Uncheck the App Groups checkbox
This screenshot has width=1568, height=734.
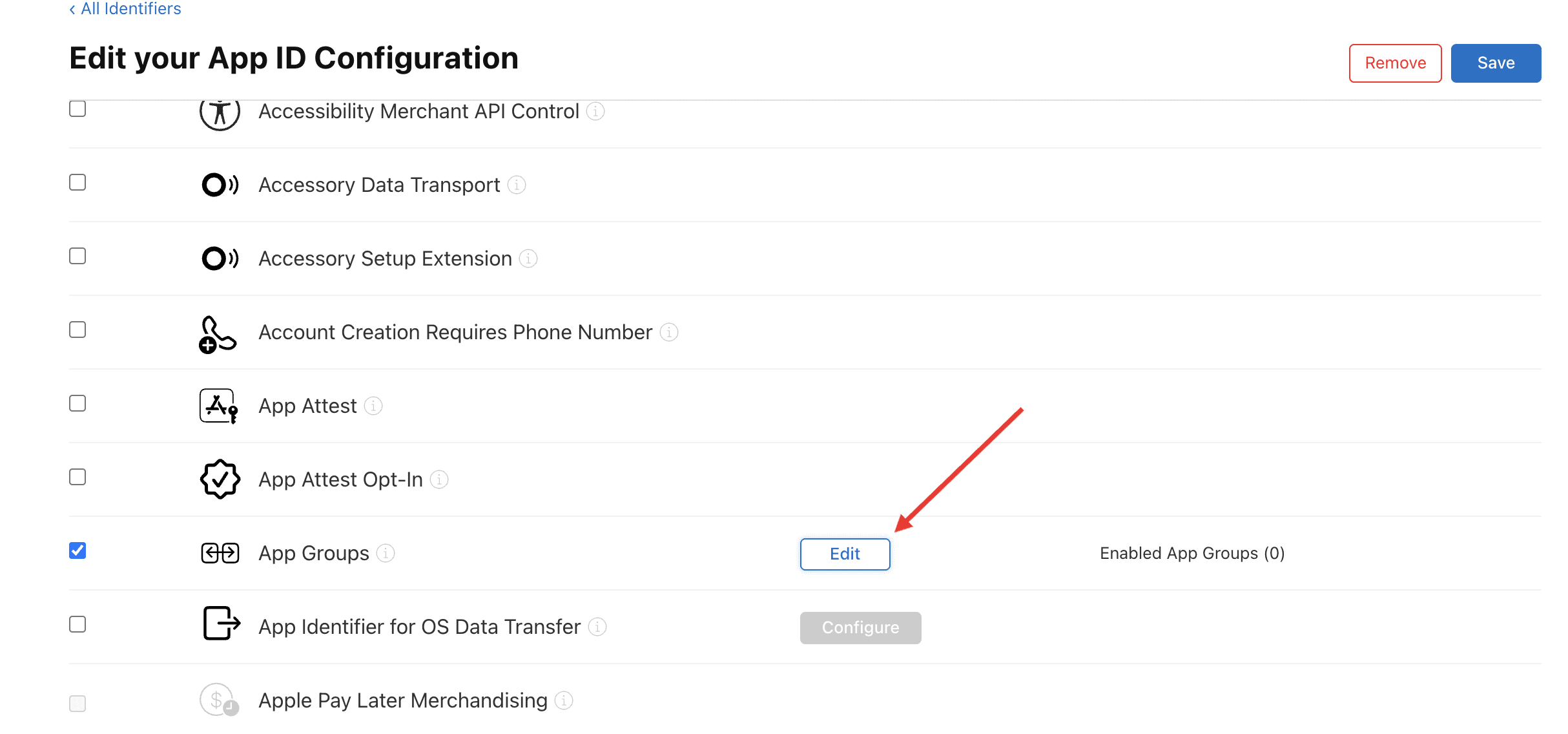coord(77,550)
